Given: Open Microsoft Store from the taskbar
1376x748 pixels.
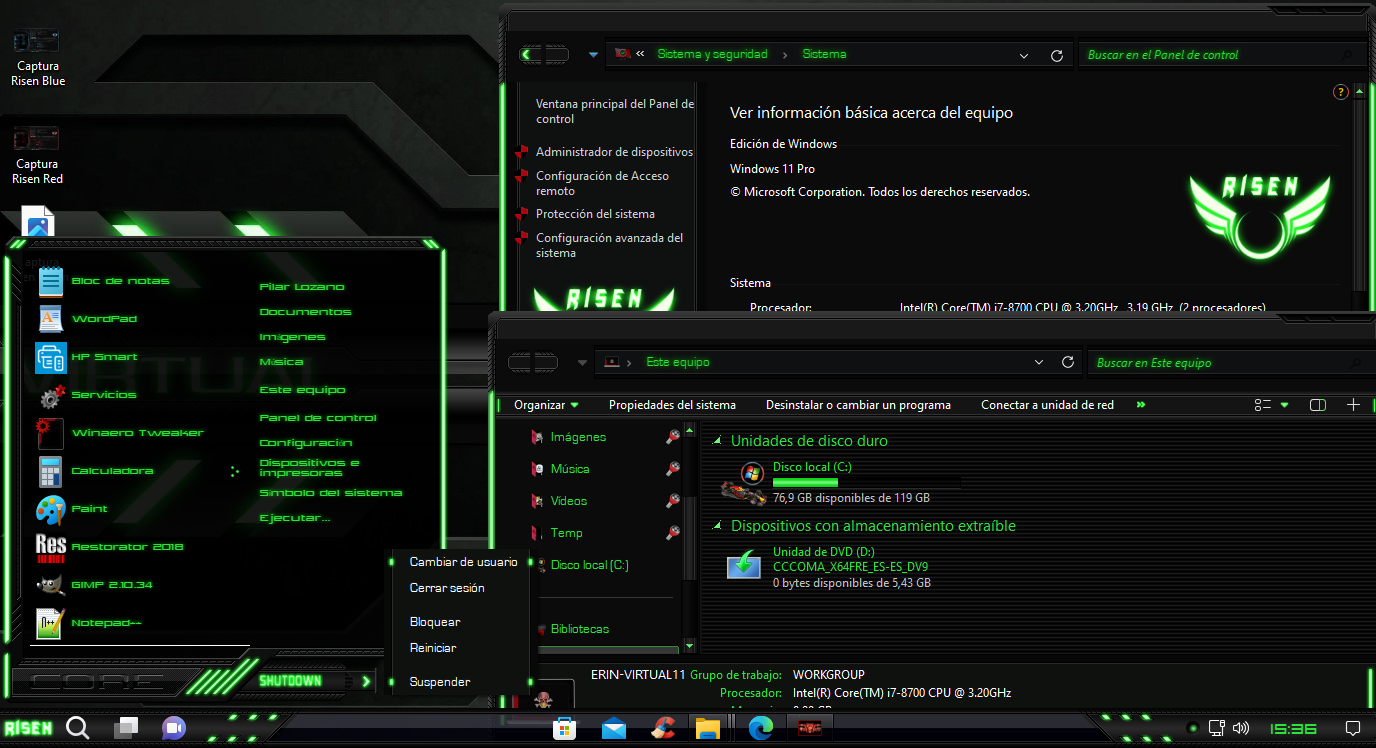Looking at the screenshot, I should tap(565, 729).
